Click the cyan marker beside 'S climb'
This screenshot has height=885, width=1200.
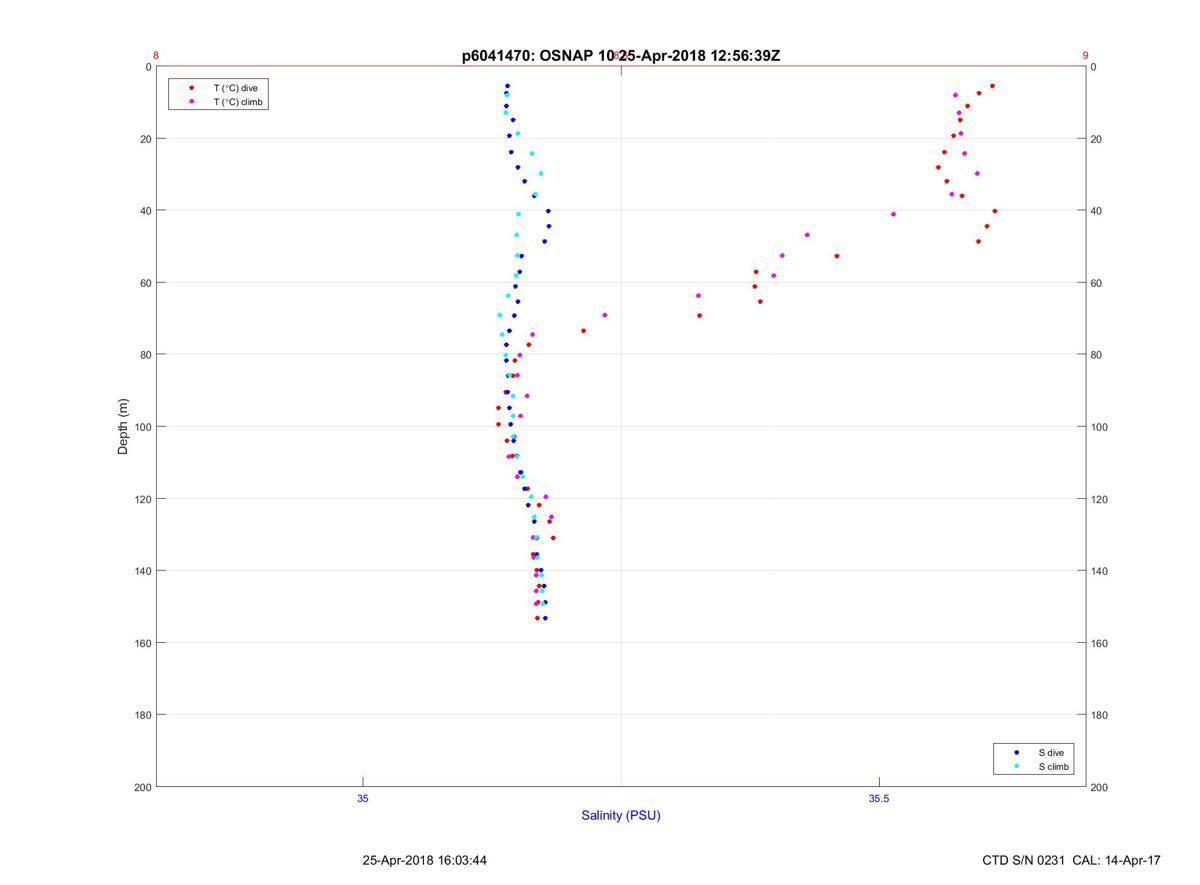[1017, 767]
